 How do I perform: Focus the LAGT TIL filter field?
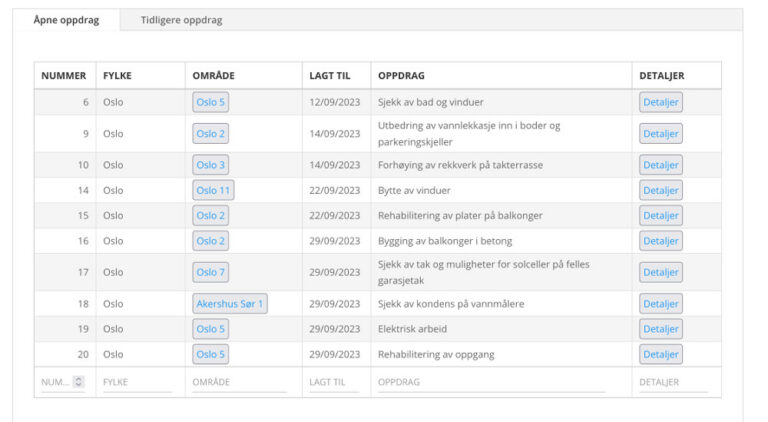(334, 382)
